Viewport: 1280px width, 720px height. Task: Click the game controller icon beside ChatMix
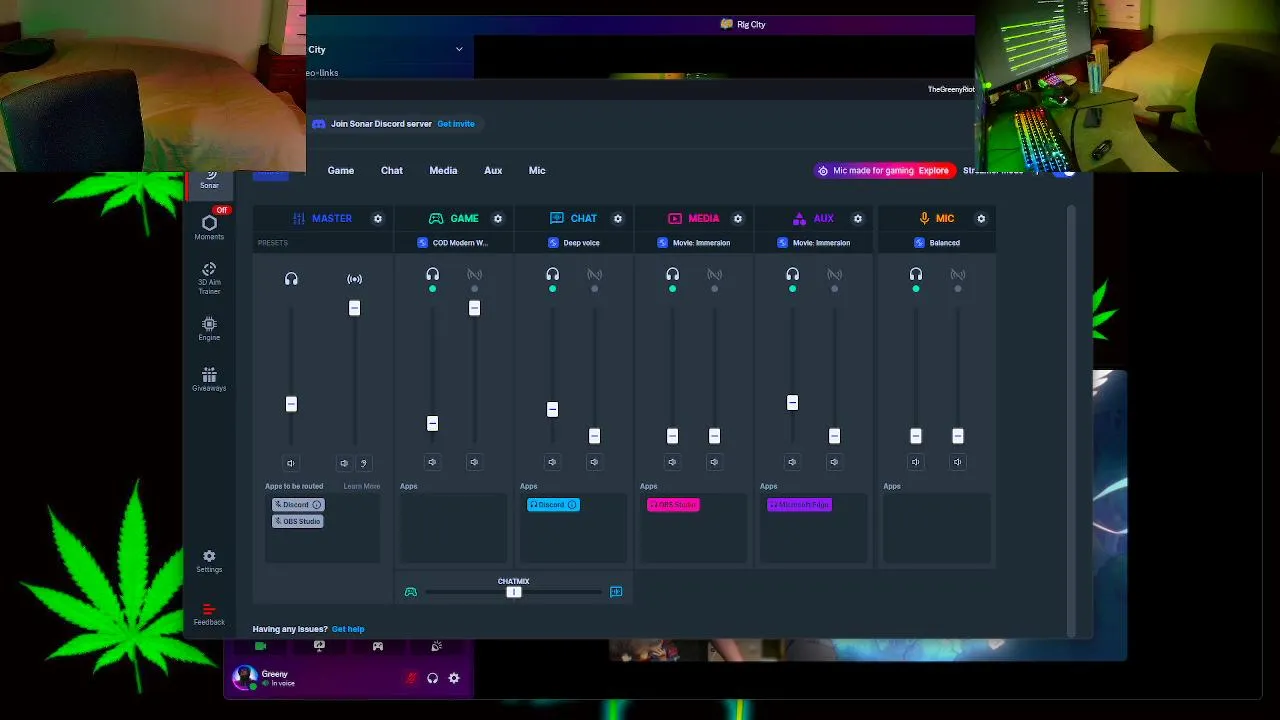tap(410, 592)
